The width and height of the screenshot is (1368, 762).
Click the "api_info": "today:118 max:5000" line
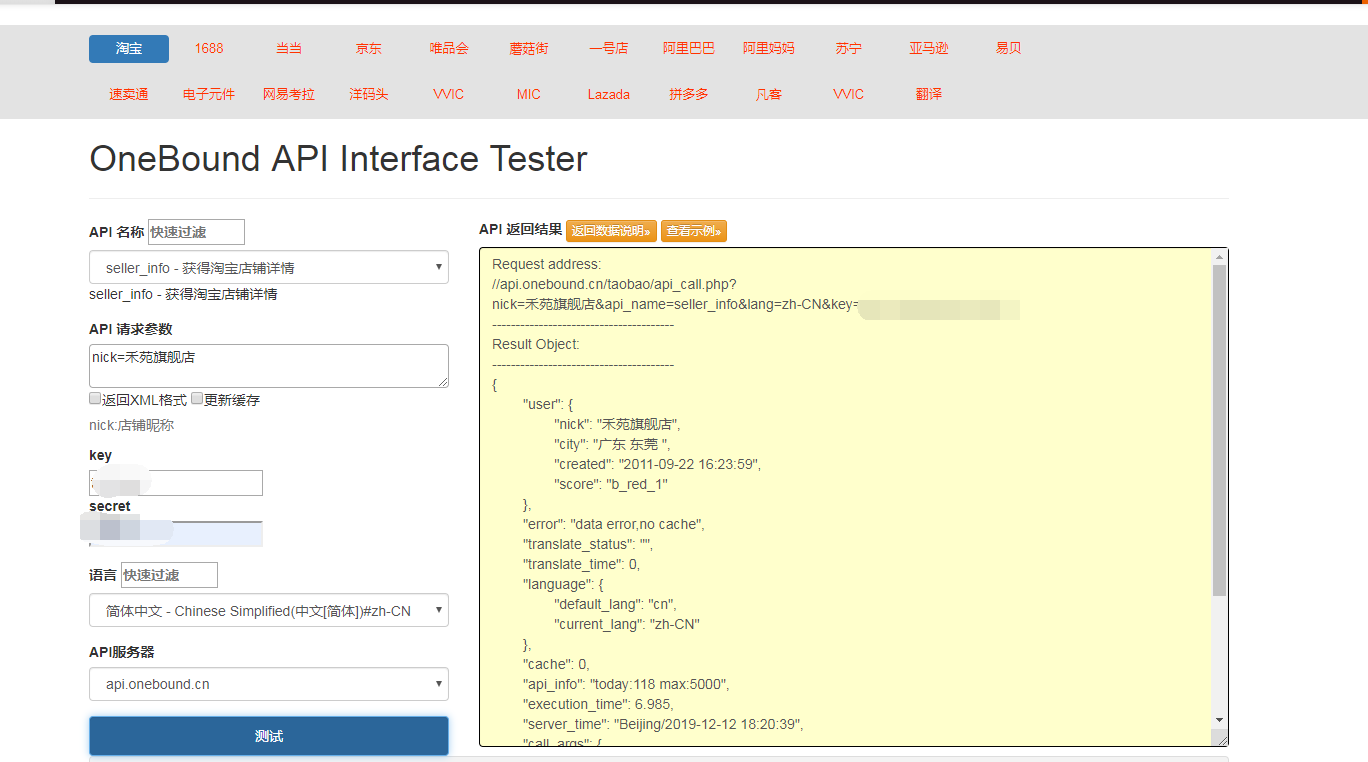point(626,685)
